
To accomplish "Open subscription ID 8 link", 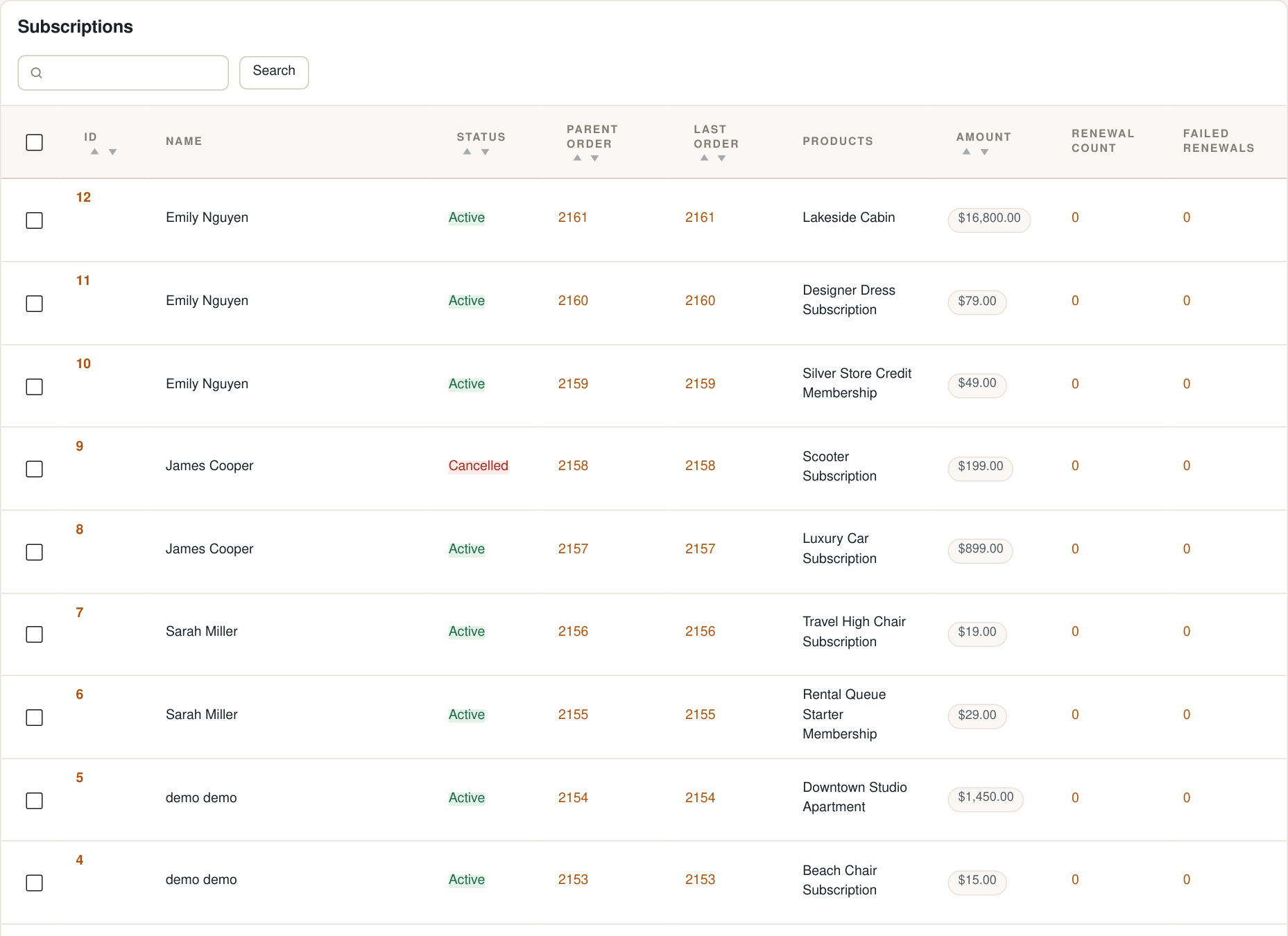I will (x=80, y=530).
